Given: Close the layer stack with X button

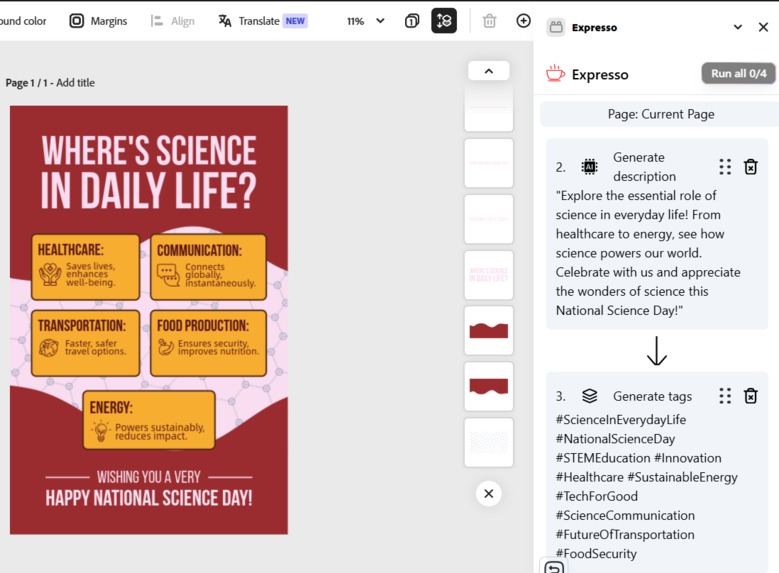Looking at the screenshot, I should (x=489, y=493).
